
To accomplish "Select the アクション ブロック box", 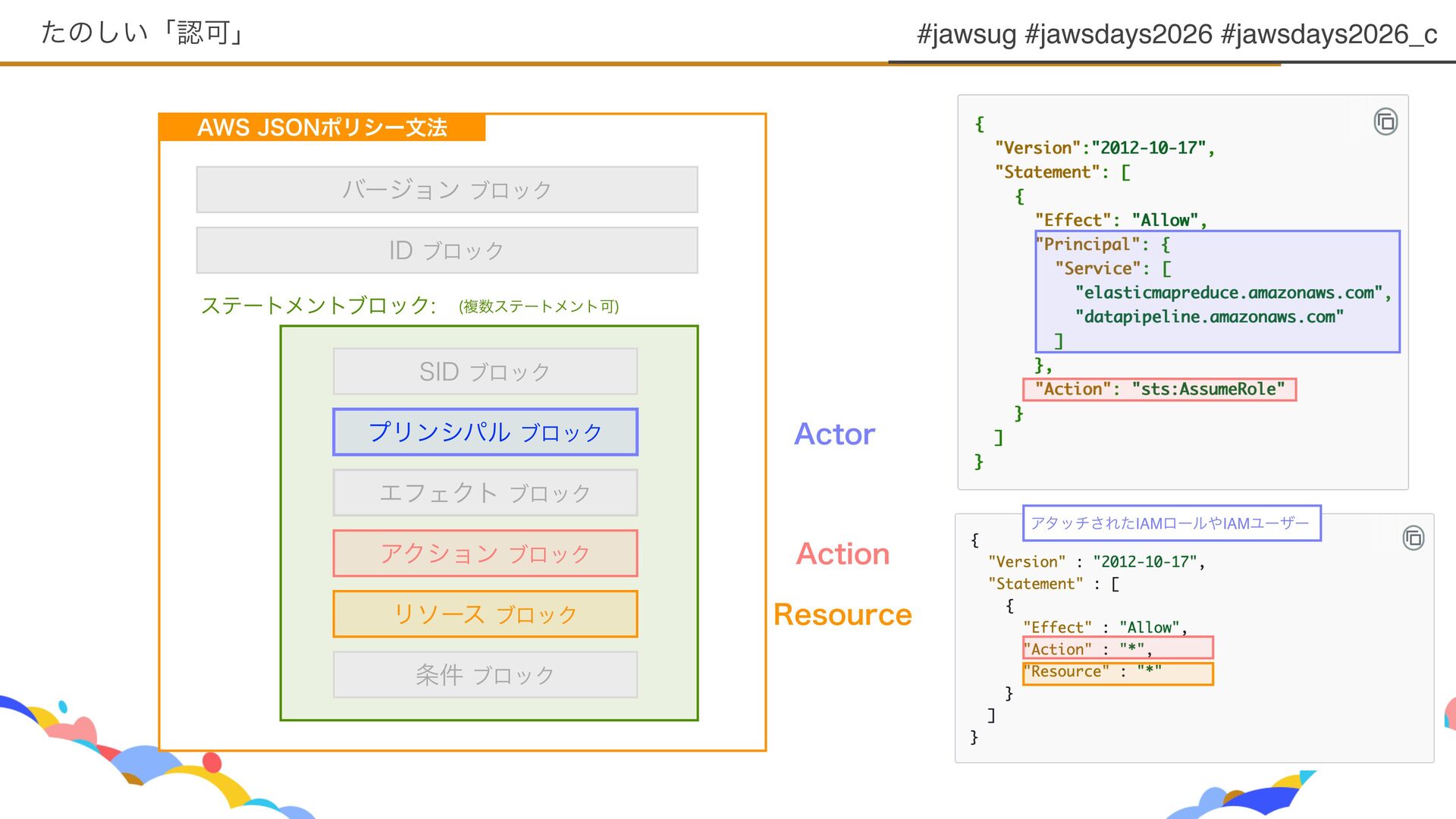I will click(x=485, y=554).
